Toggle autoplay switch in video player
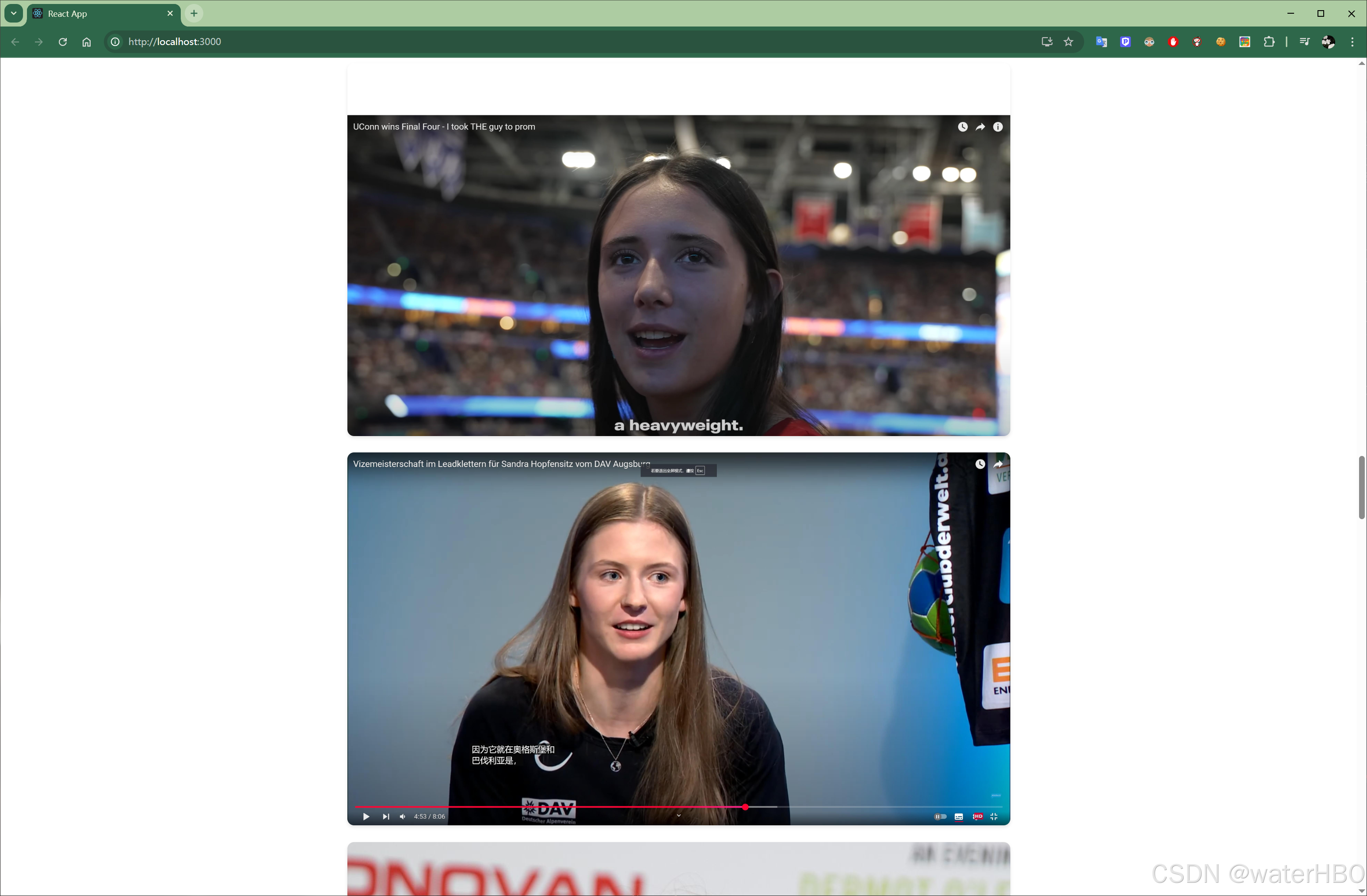 940,816
